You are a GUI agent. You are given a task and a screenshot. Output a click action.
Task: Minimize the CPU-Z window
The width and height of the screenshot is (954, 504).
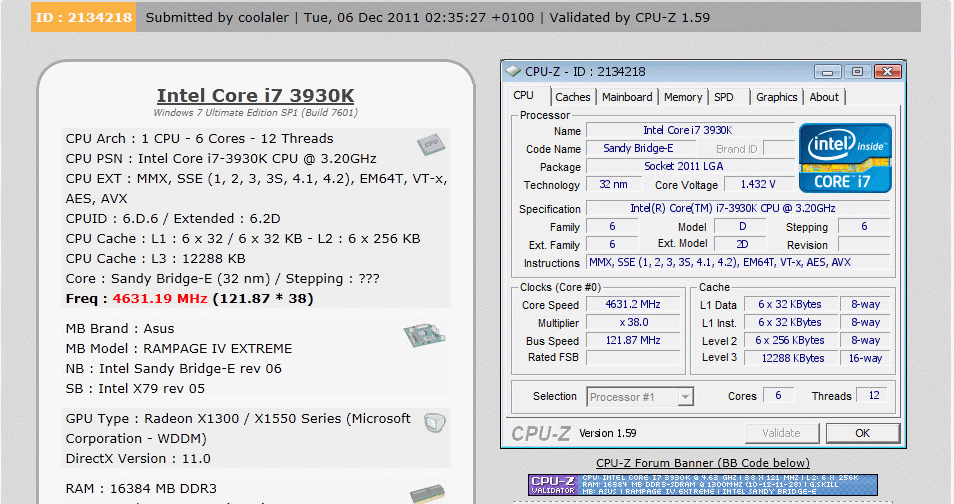click(x=827, y=72)
